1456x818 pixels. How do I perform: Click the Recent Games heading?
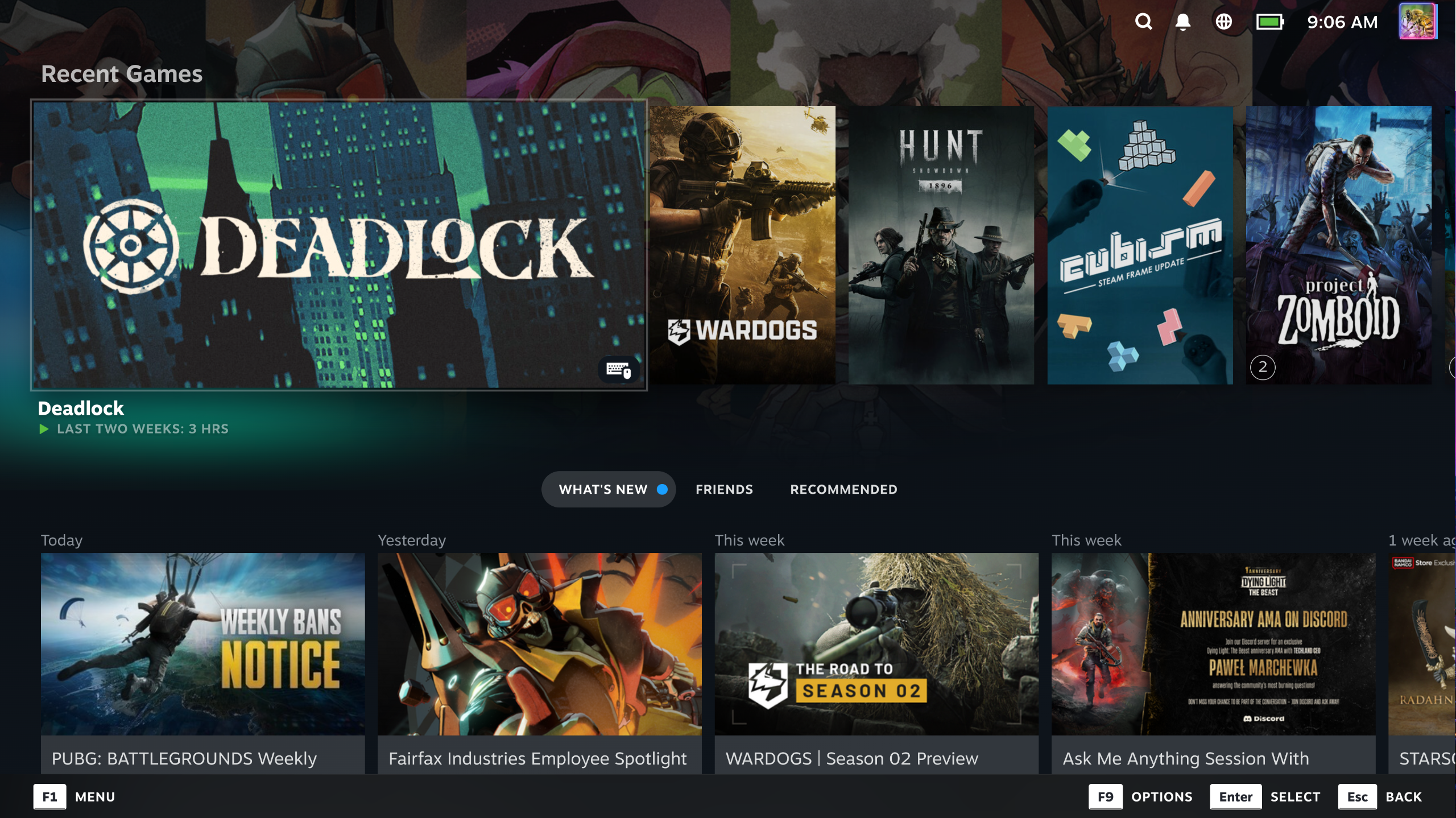122,74
